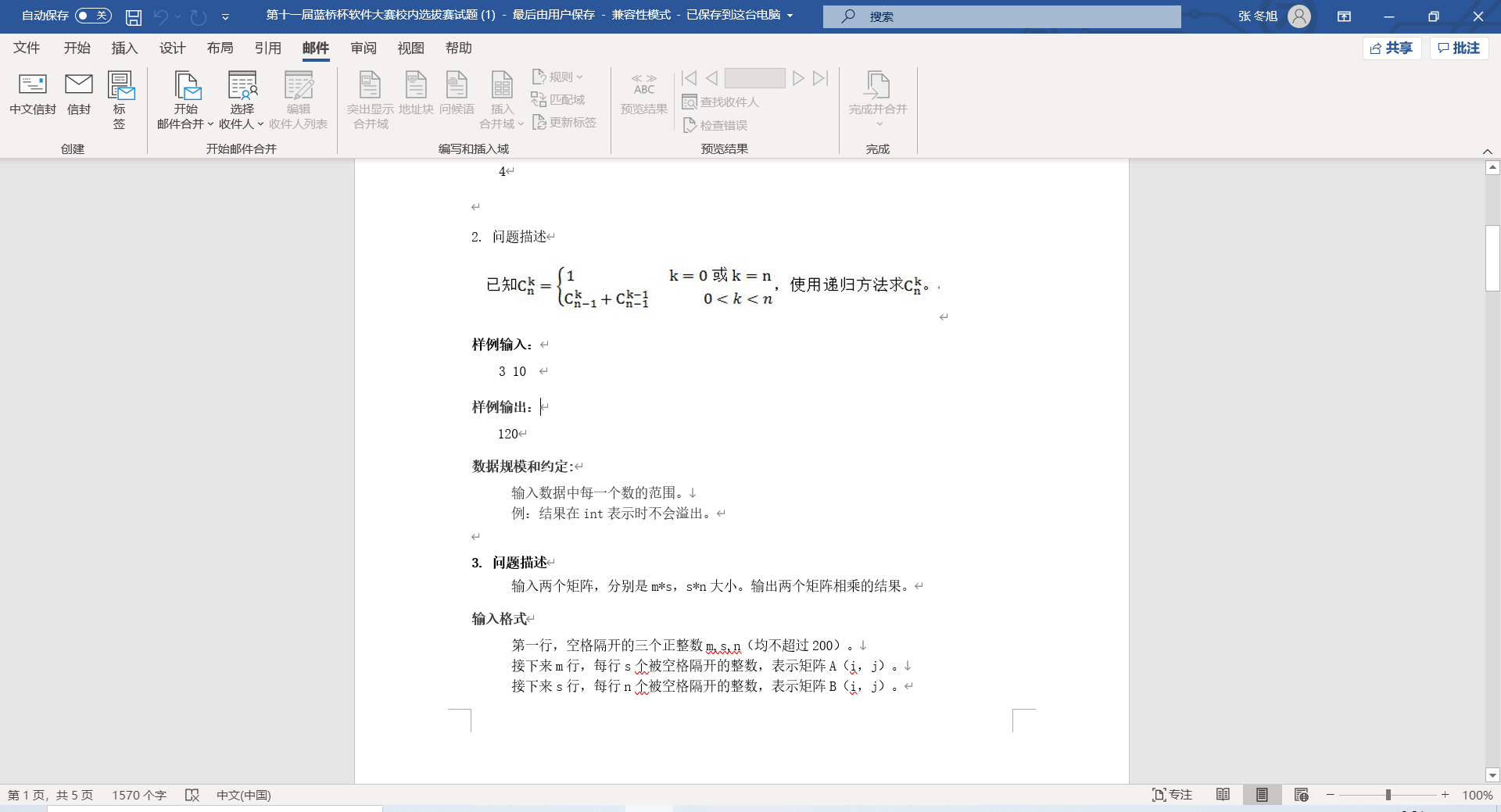Image resolution: width=1501 pixels, height=812 pixels.
Task: Click the 100% zoom level
Action: click(1477, 795)
